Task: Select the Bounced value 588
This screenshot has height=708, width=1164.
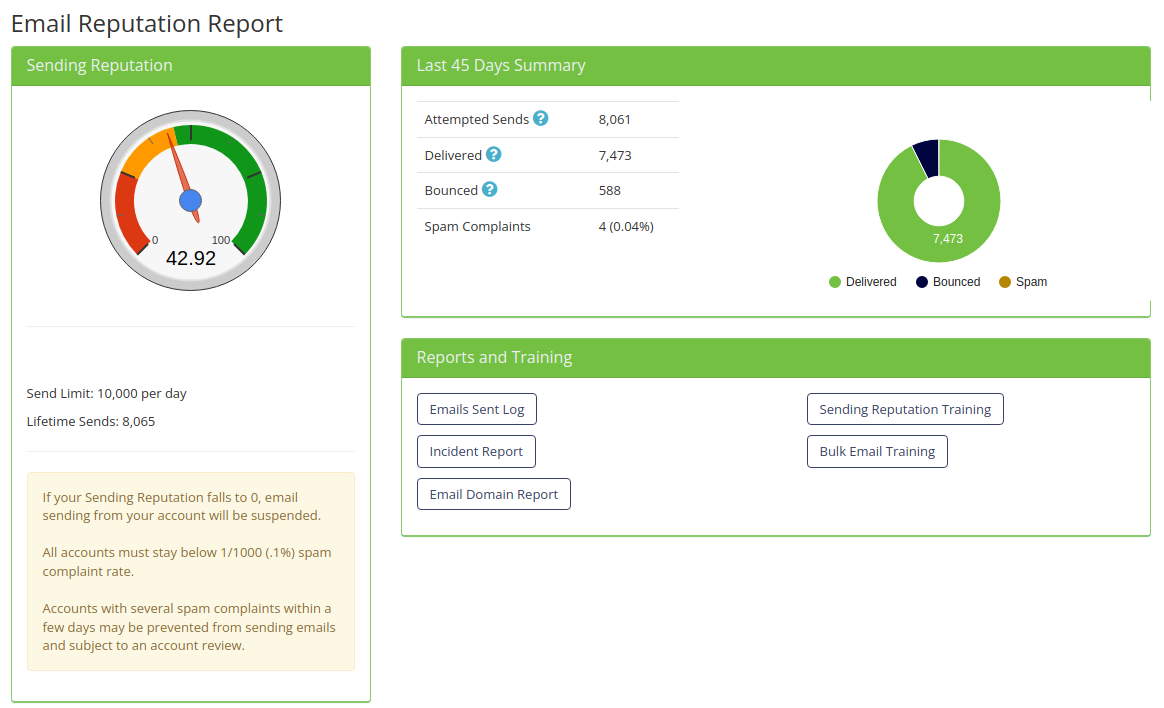Action: (x=609, y=191)
